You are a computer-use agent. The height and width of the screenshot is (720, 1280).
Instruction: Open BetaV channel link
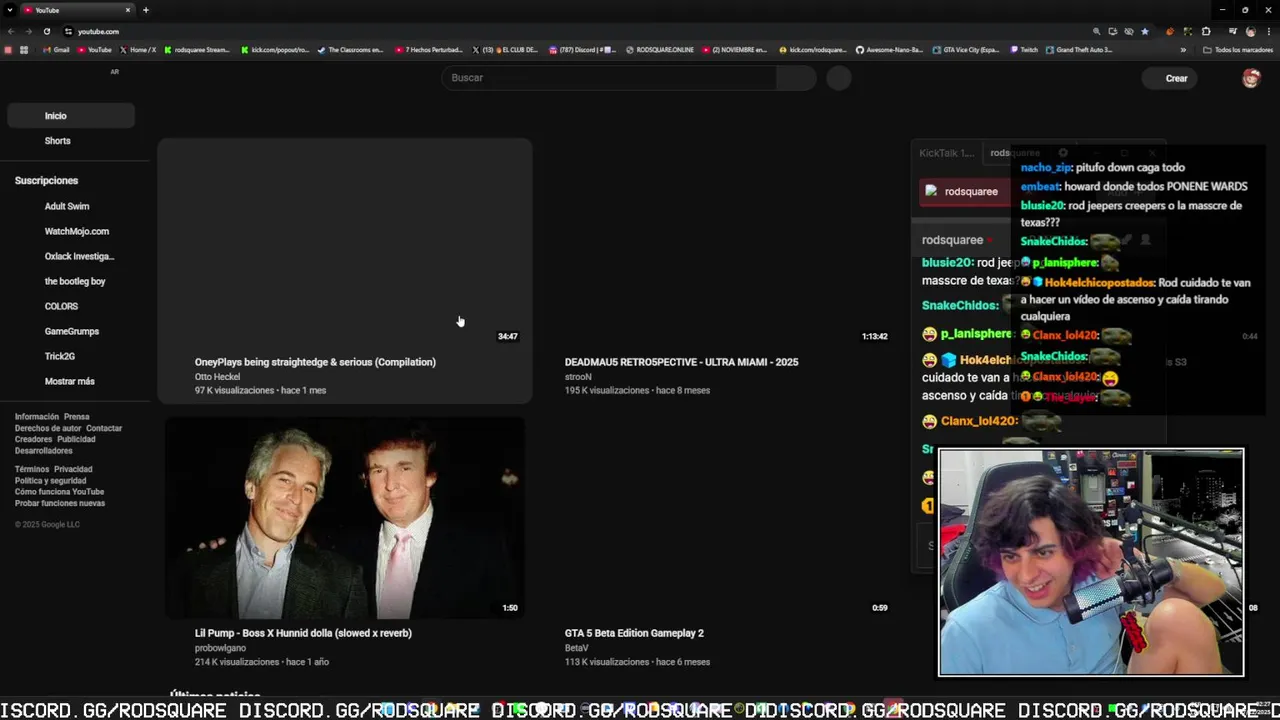pyautogui.click(x=576, y=648)
